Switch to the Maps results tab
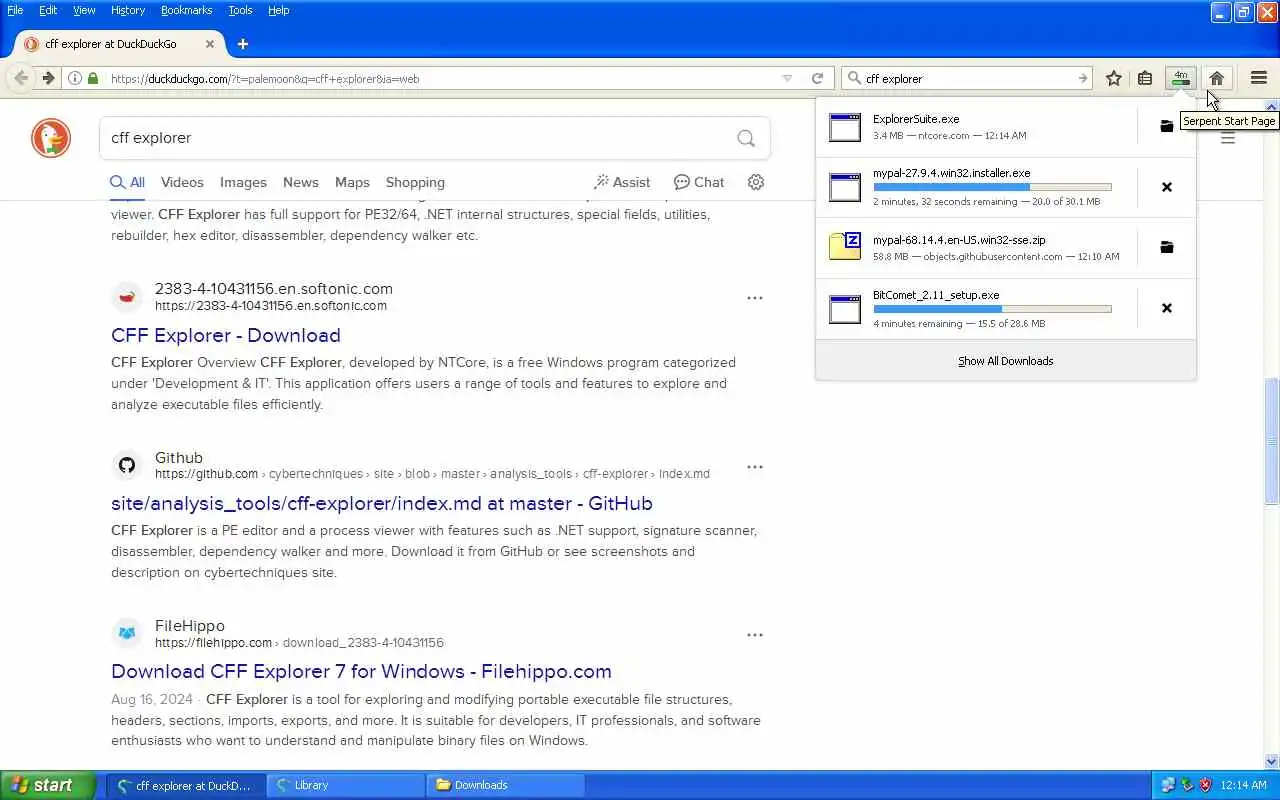This screenshot has width=1280, height=800. tap(352, 182)
